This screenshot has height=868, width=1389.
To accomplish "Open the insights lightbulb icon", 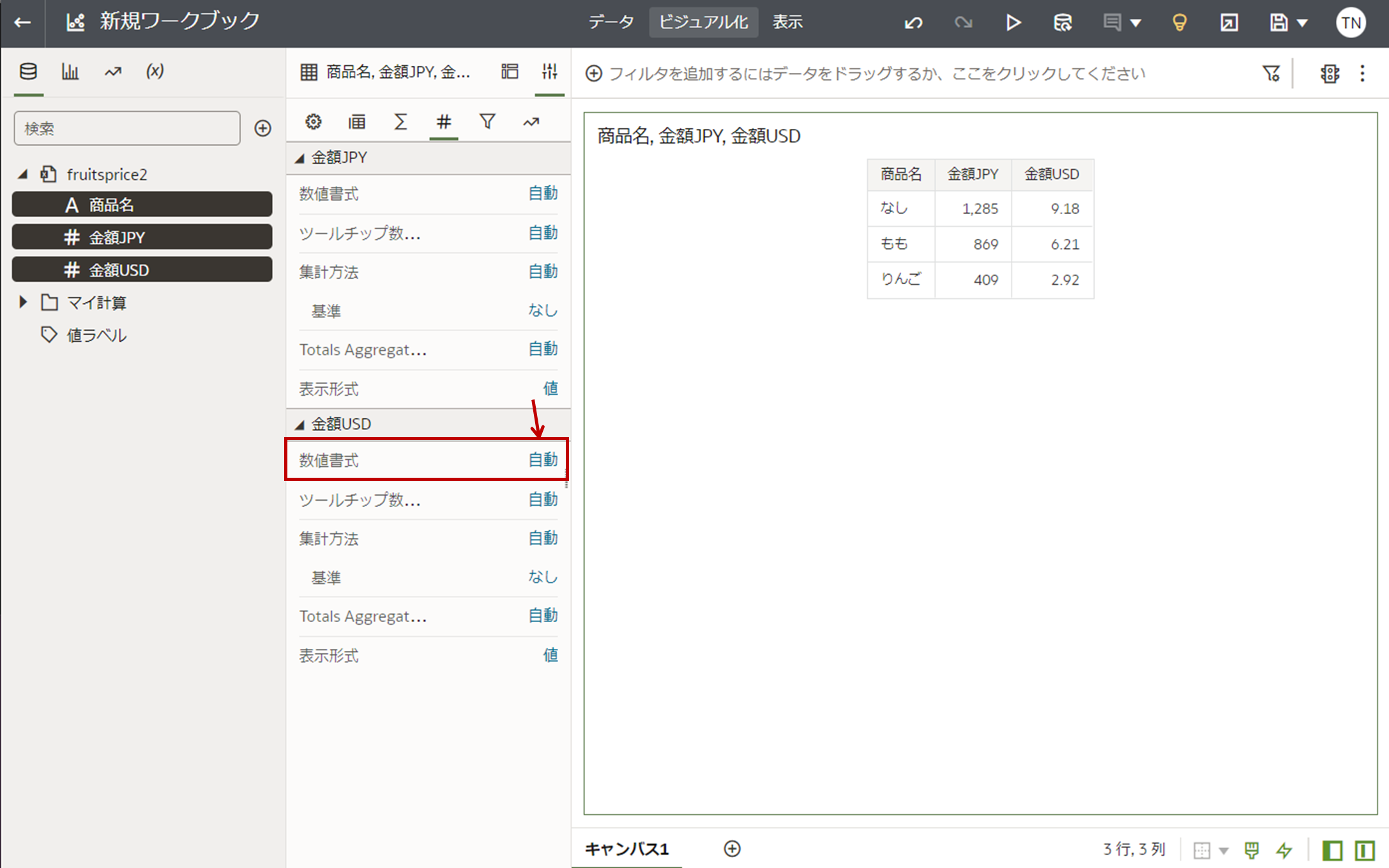I will (1179, 23).
